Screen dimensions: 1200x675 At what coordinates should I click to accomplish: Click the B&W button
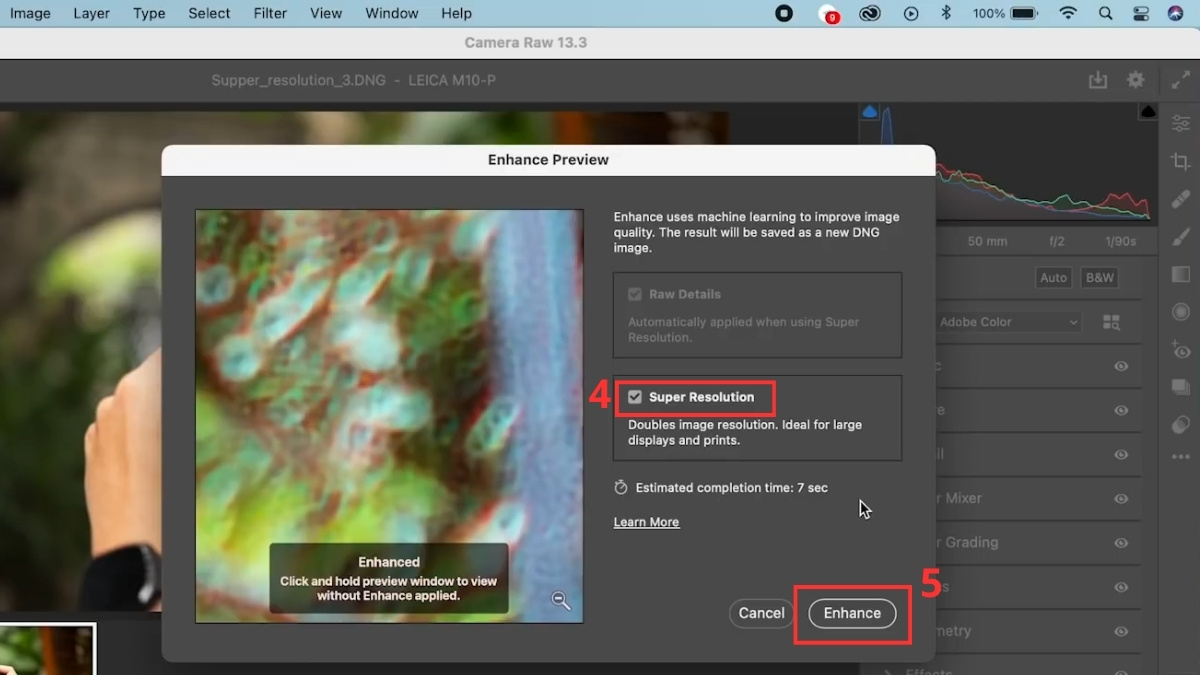tap(1099, 278)
